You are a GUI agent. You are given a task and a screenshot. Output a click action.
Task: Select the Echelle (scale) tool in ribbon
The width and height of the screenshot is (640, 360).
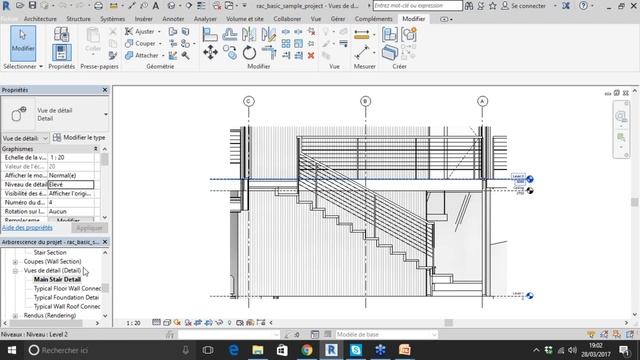tap(298, 43)
